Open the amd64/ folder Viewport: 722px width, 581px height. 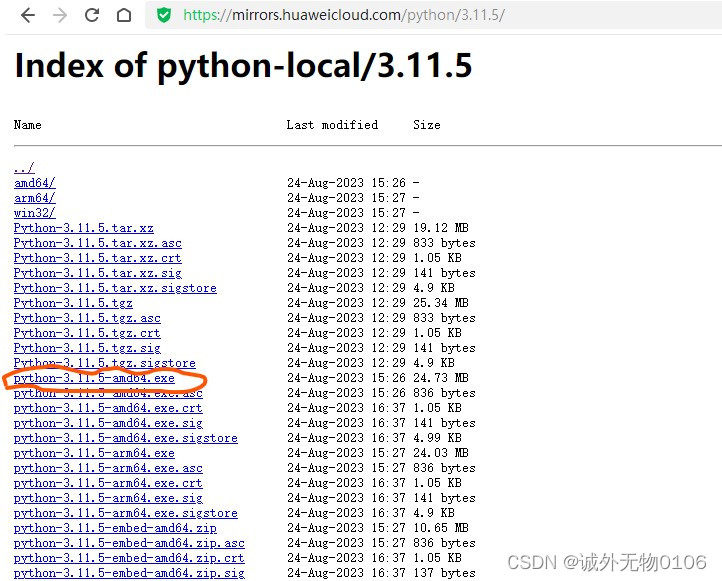[35, 183]
